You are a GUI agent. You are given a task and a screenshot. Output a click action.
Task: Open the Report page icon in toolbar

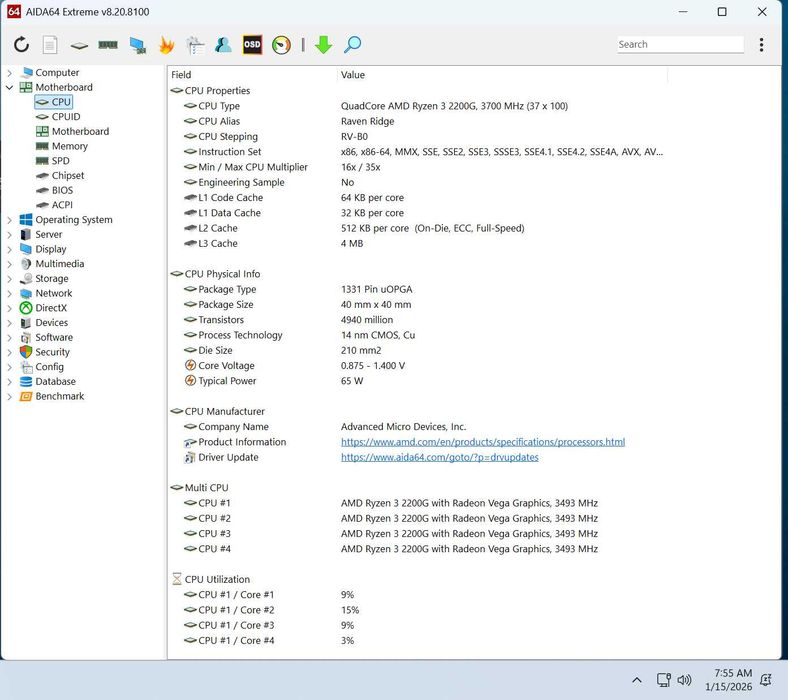click(50, 45)
